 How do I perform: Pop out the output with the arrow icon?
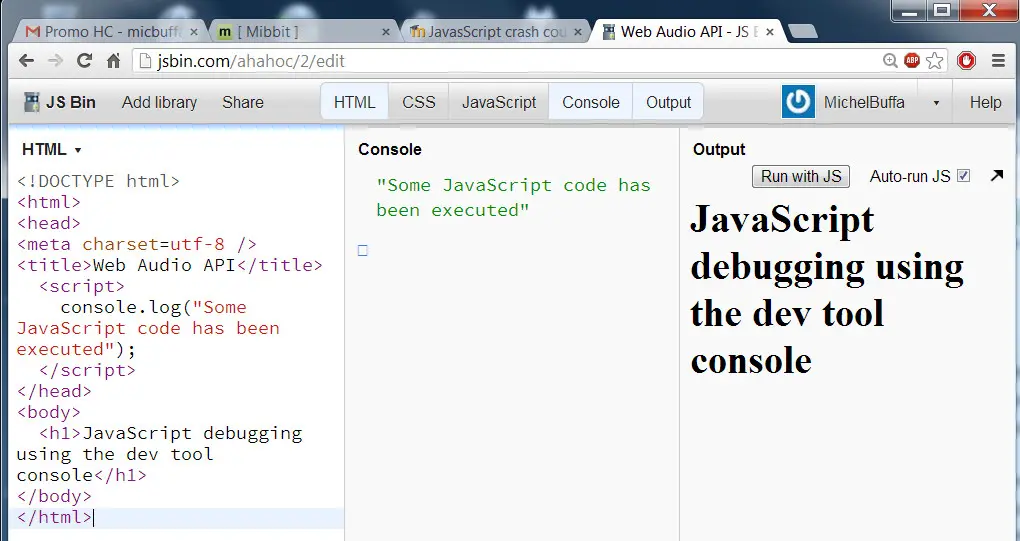pyautogui.click(x=997, y=176)
